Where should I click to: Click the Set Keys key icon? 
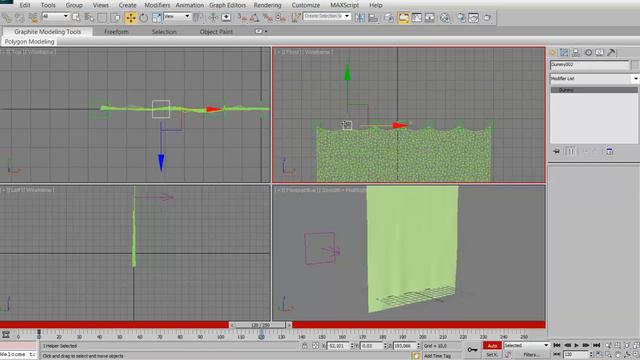click(472, 349)
